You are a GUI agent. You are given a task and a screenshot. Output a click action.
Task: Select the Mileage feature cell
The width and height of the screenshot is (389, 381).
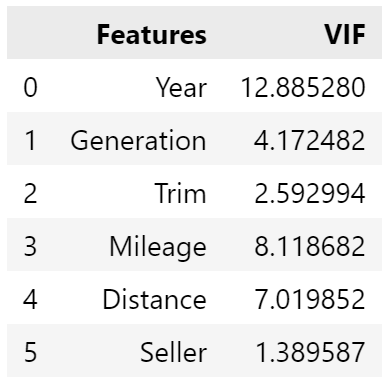coord(158,247)
